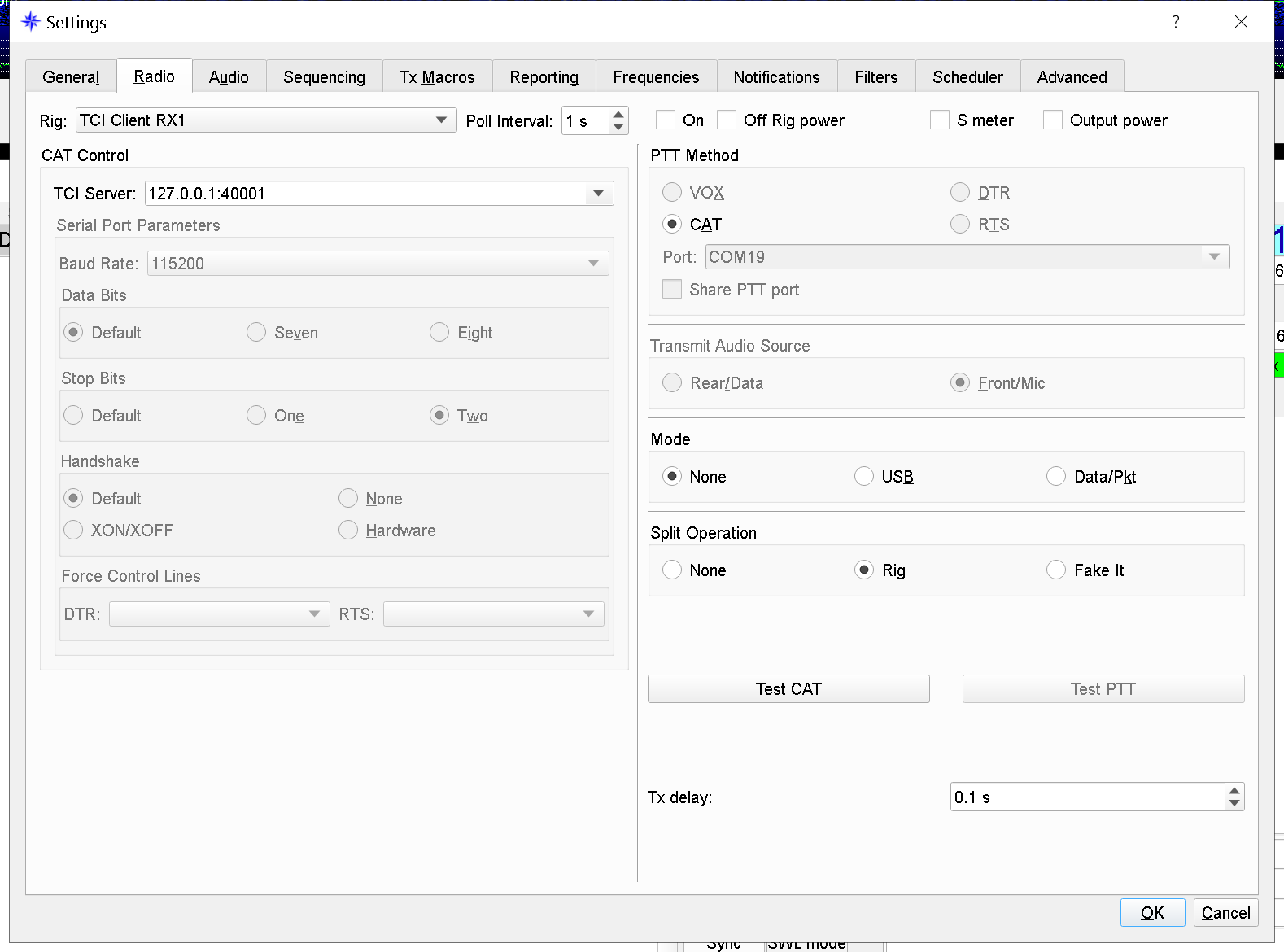Viewport: 1284px width, 952px height.
Task: Increase Tx delay with up arrow
Action: click(1234, 790)
